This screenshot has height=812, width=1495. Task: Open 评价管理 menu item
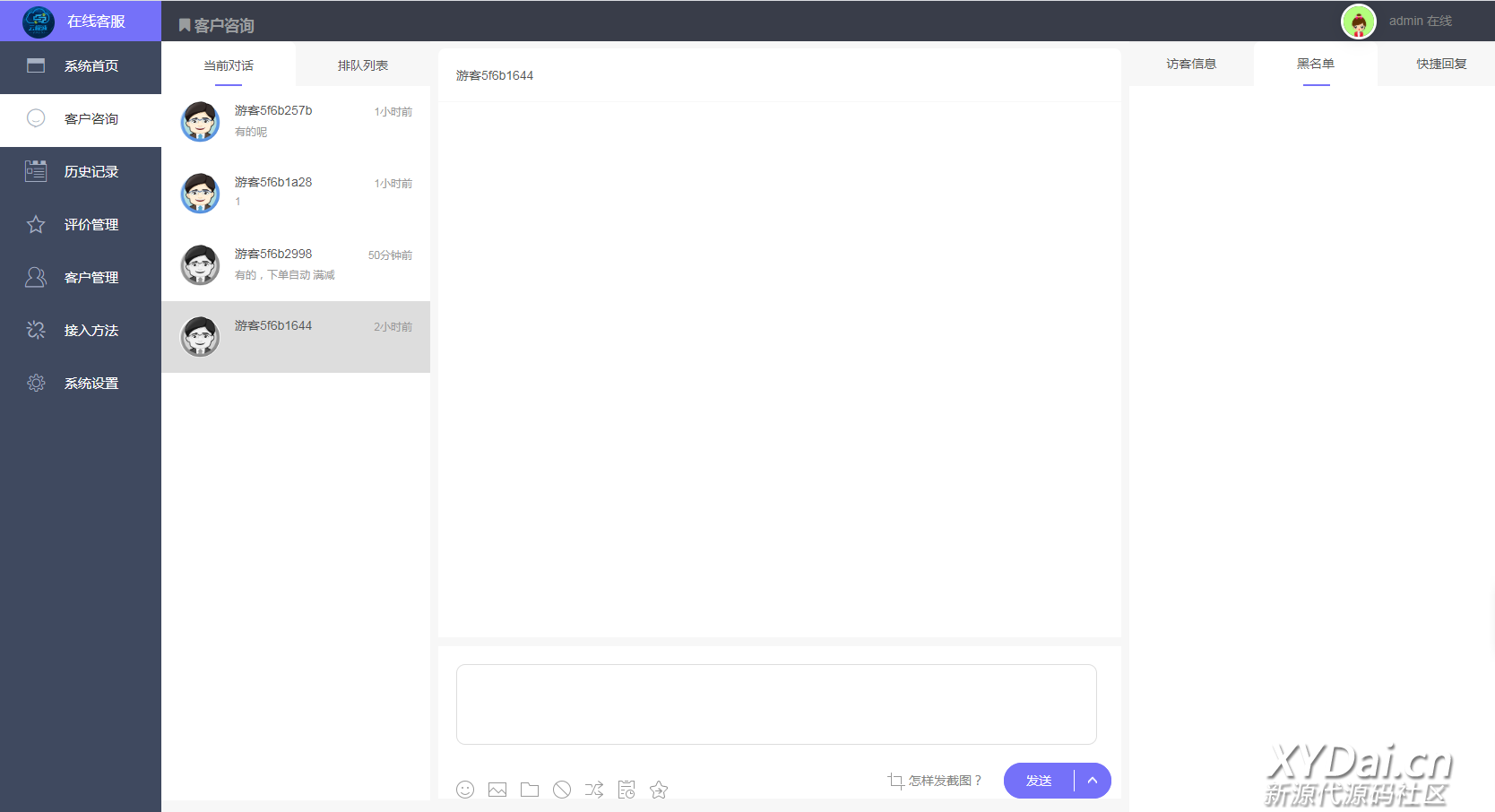coord(81,225)
